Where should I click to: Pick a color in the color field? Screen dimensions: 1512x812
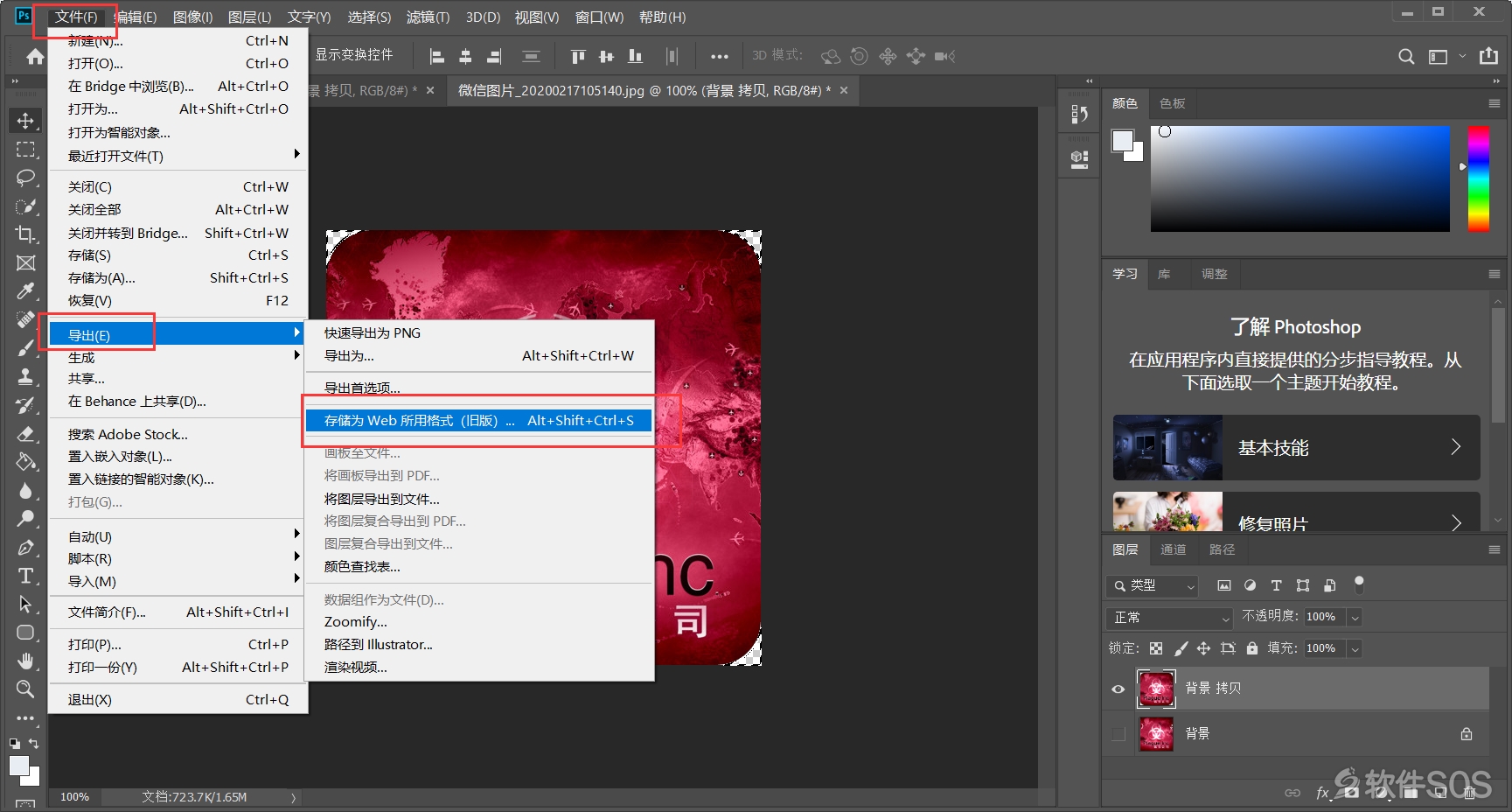pyautogui.click(x=1299, y=178)
